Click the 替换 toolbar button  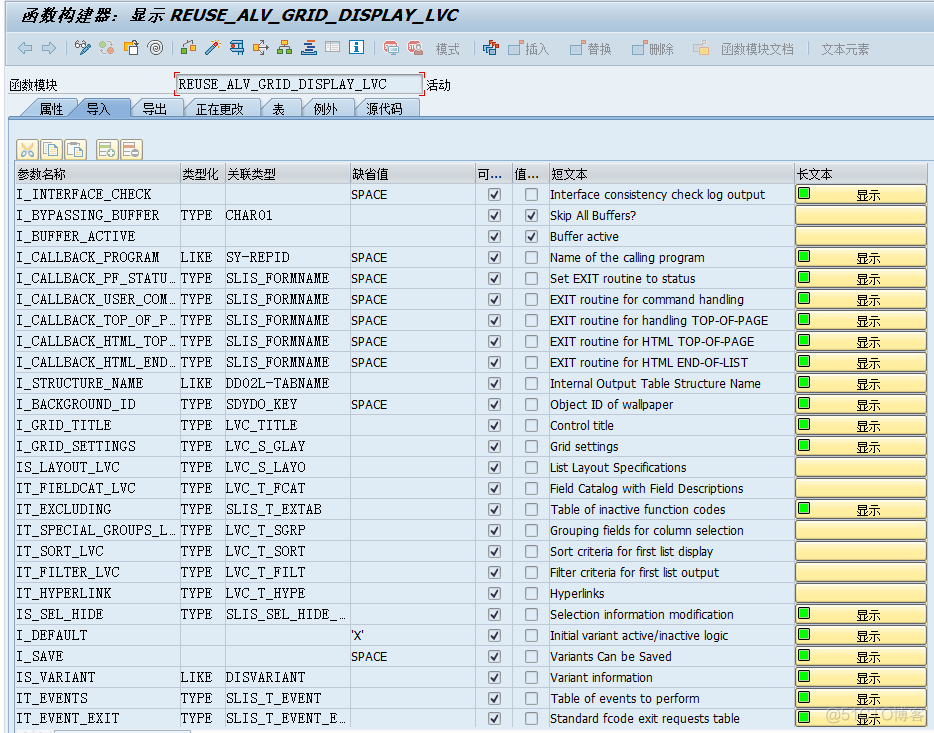pyautogui.click(x=591, y=49)
